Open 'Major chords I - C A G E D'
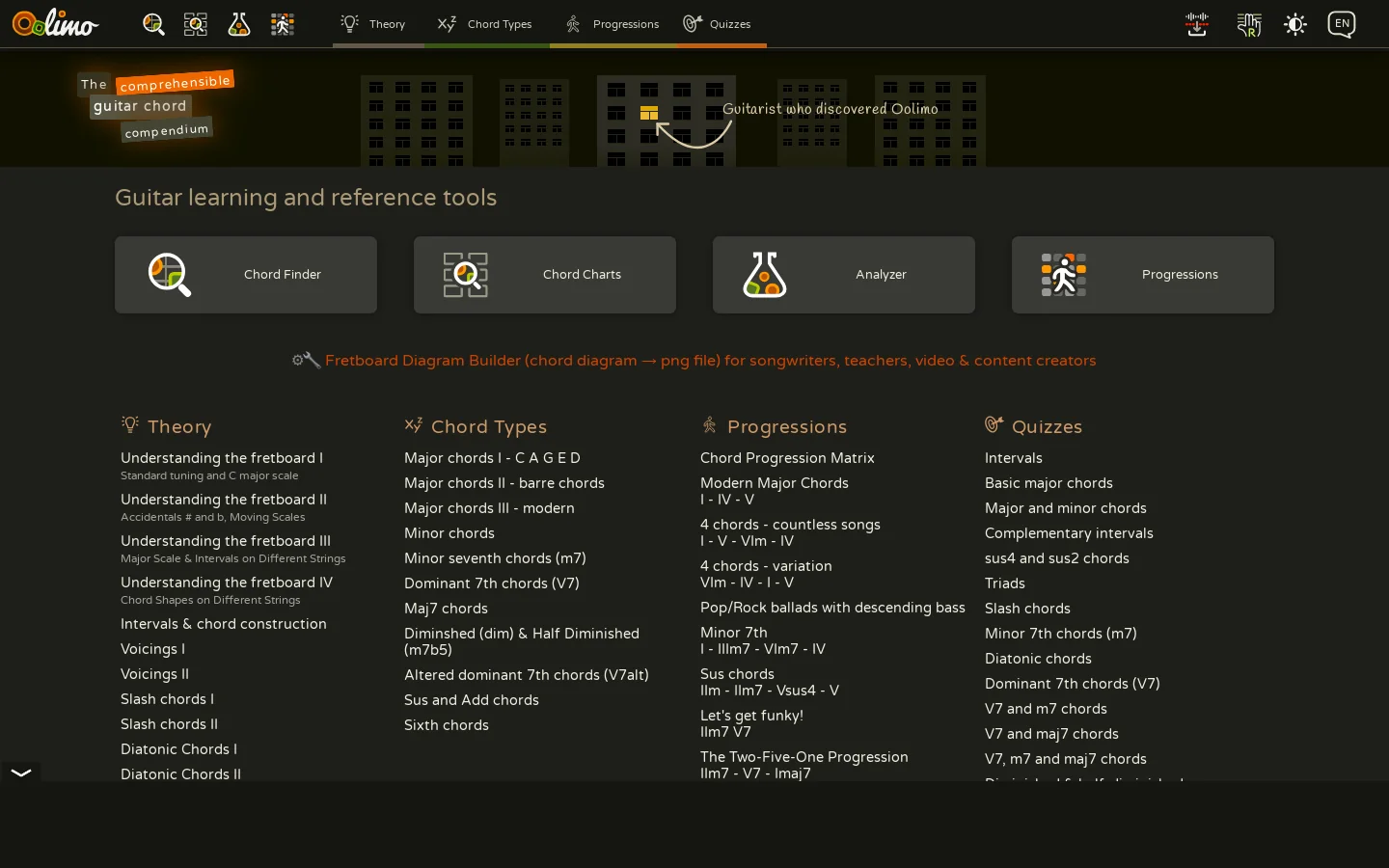This screenshot has height=868, width=1389. coord(492,458)
